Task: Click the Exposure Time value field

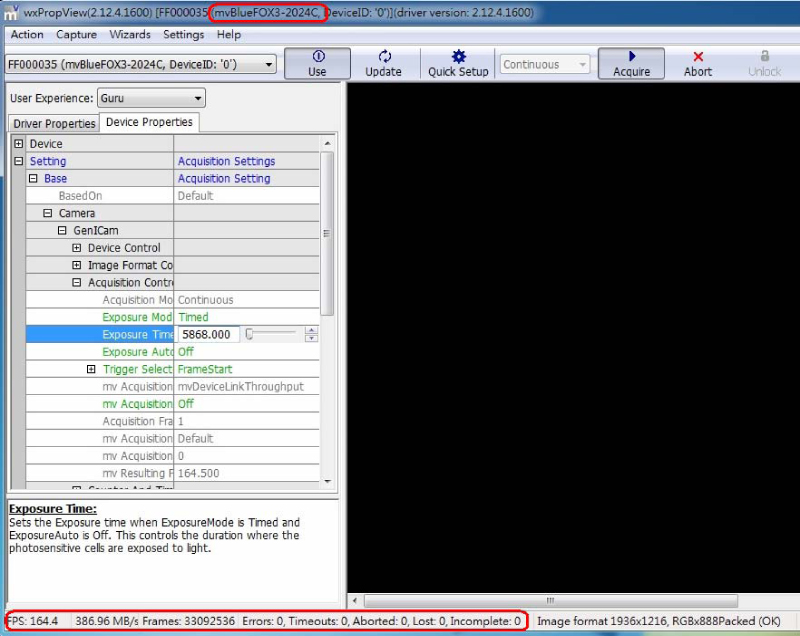Action: (208, 335)
